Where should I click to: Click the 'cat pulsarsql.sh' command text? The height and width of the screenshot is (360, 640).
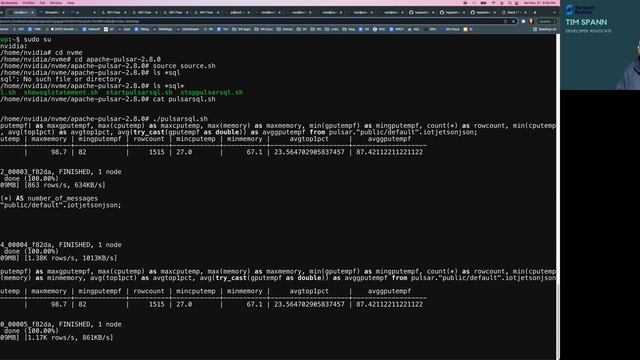click(184, 99)
